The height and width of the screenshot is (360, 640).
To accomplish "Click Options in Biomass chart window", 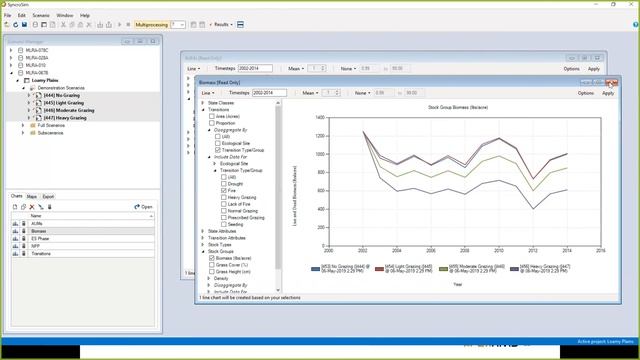I will tap(586, 93).
